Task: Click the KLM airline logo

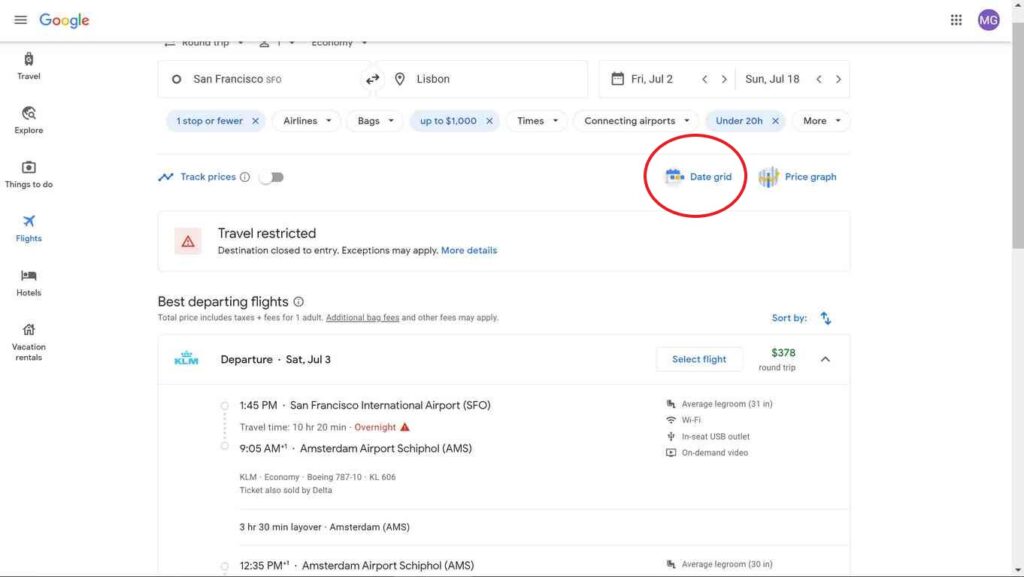Action: pos(186,358)
